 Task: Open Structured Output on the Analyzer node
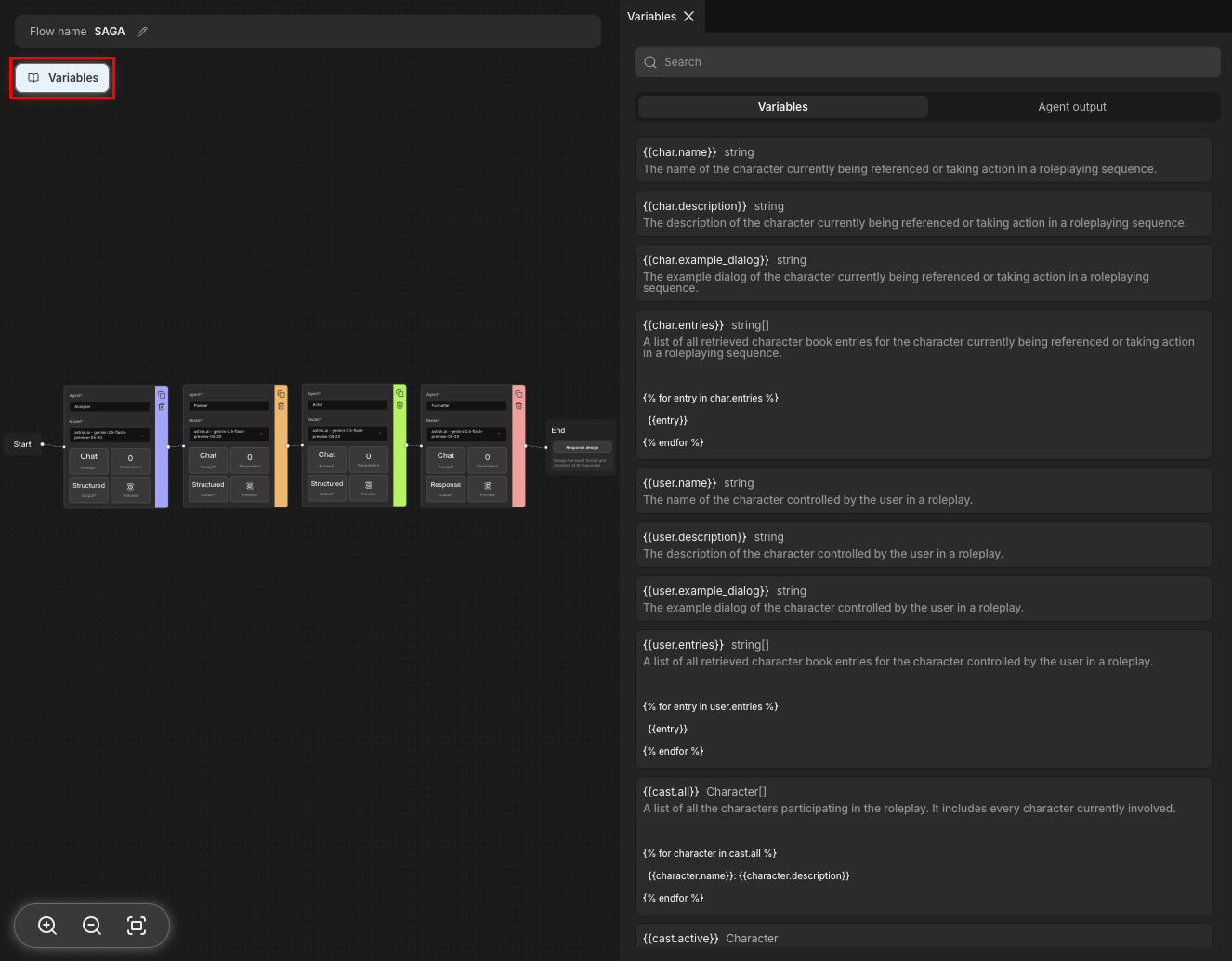tap(89, 490)
